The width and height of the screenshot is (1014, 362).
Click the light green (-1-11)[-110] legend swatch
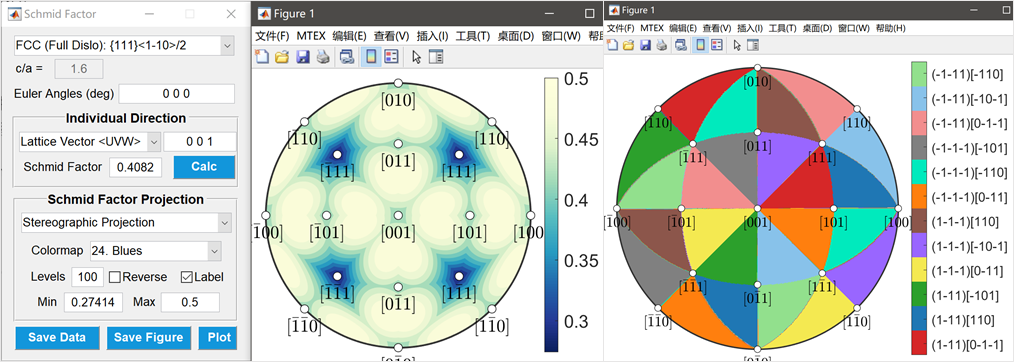click(x=919, y=74)
